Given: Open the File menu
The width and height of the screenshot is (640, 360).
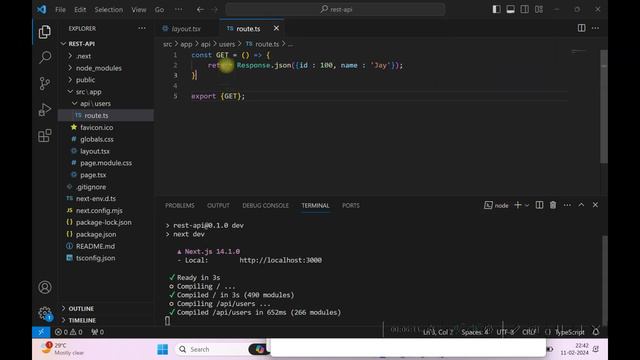Looking at the screenshot, I should 60,9.
